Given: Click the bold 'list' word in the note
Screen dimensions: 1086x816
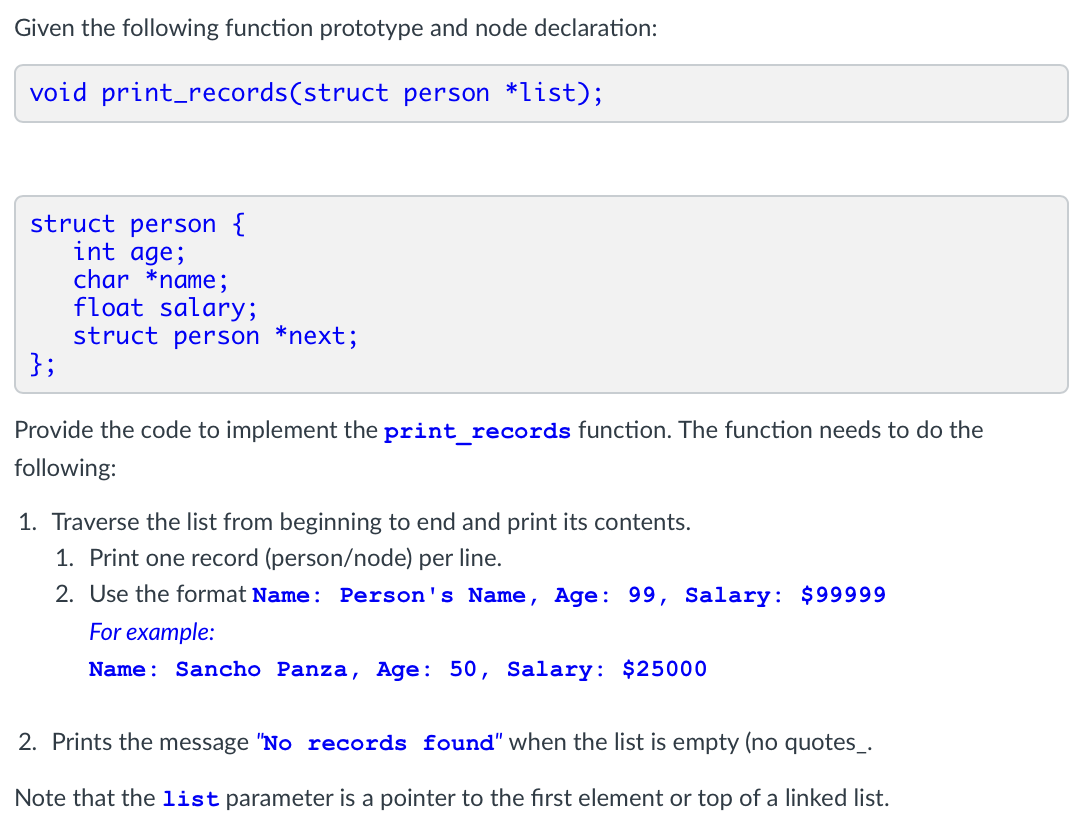Looking at the screenshot, I should (190, 799).
